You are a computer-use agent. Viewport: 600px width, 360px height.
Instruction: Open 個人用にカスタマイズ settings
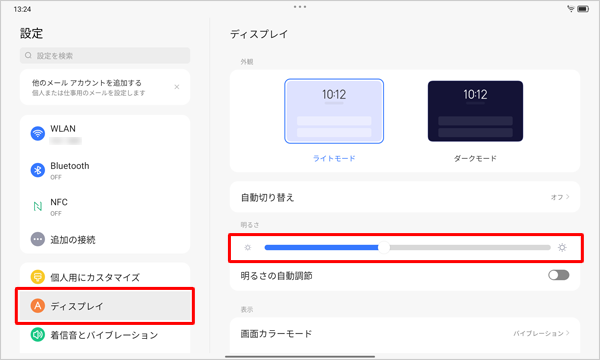click(x=105, y=277)
